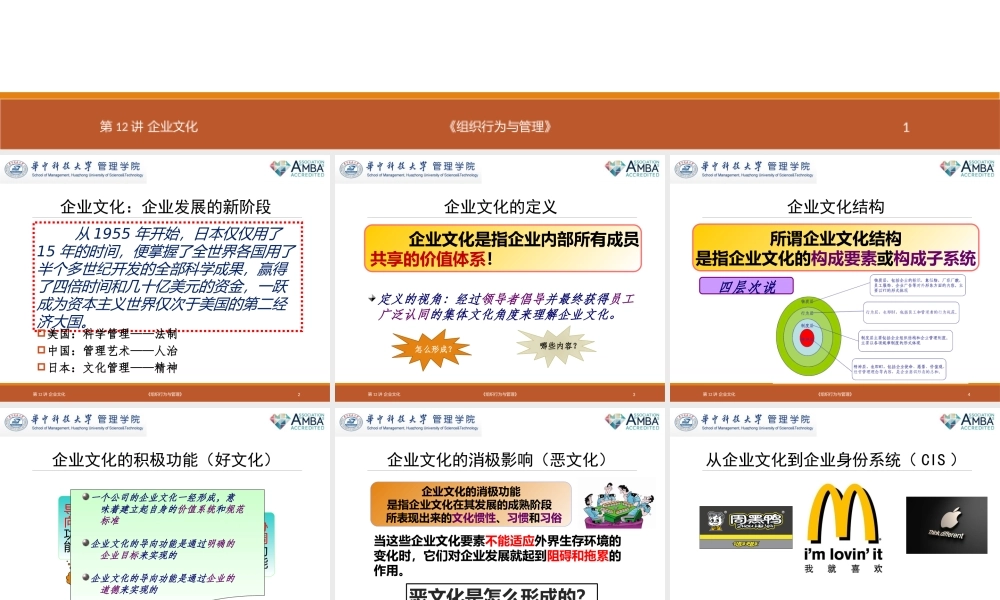Image resolution: width=1000 pixels, height=600 pixels.
Task: Click the red dotted 1955 年 text box
Action: coord(167,276)
